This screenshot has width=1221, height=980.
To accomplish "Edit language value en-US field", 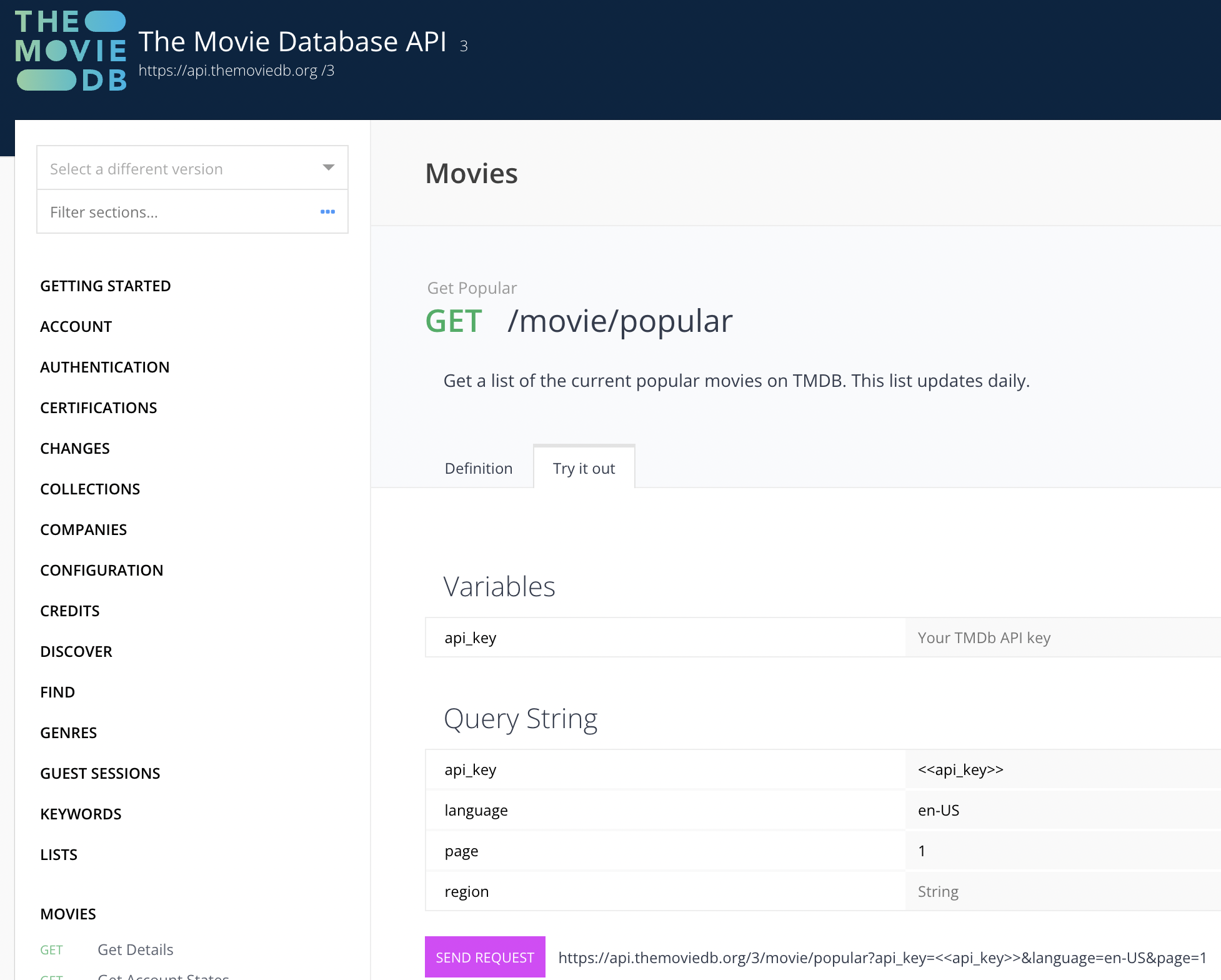I will pyautogui.click(x=1063, y=810).
